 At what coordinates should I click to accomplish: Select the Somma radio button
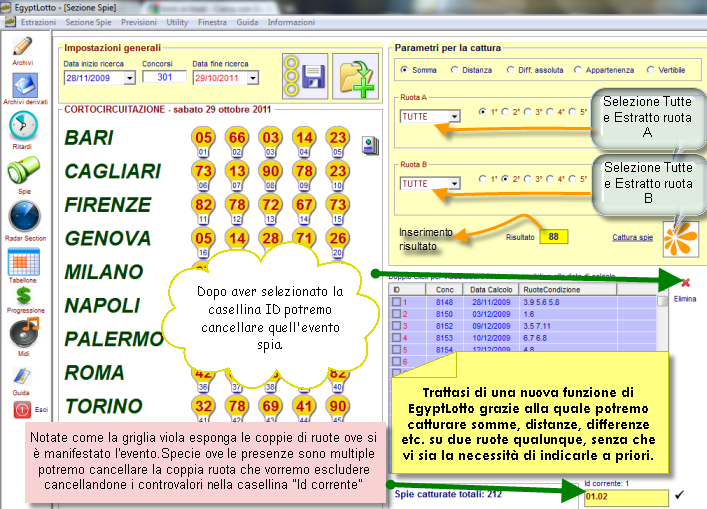tap(404, 69)
